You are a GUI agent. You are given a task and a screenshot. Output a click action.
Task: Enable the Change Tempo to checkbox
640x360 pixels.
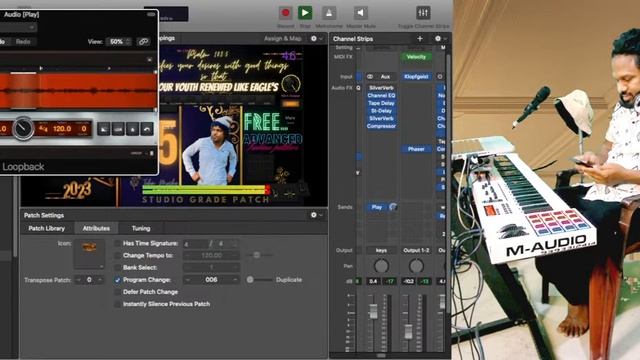118,256
